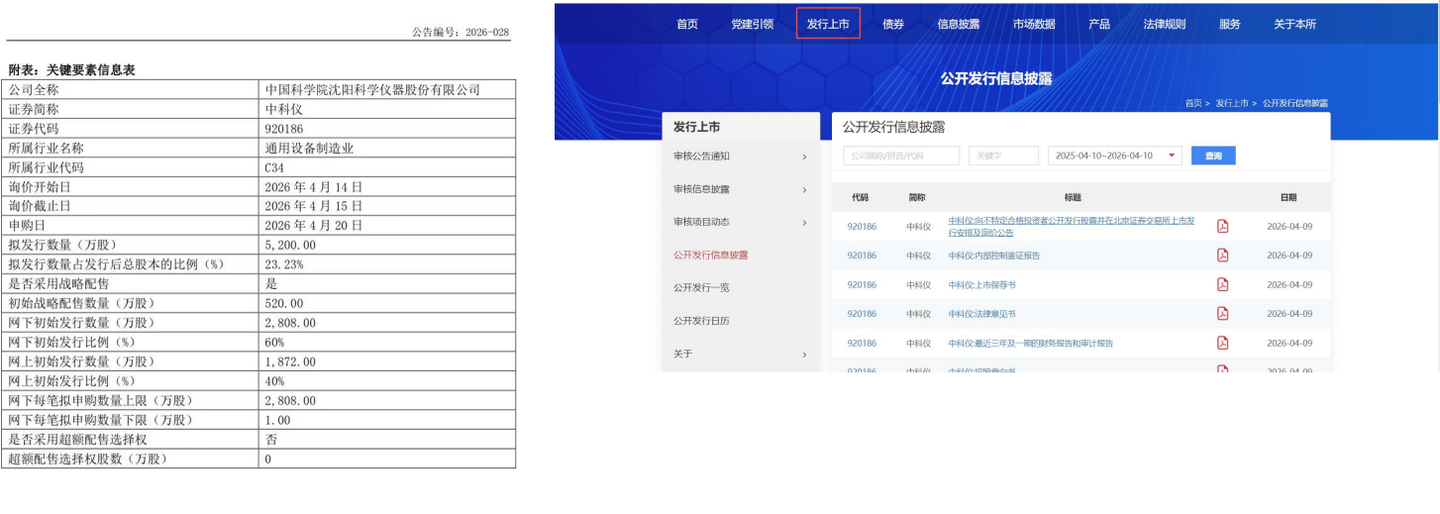The image size is (1440, 514).
Task: Open PDF icon for 内部控制鉴证报告 row
Action: click(1222, 255)
